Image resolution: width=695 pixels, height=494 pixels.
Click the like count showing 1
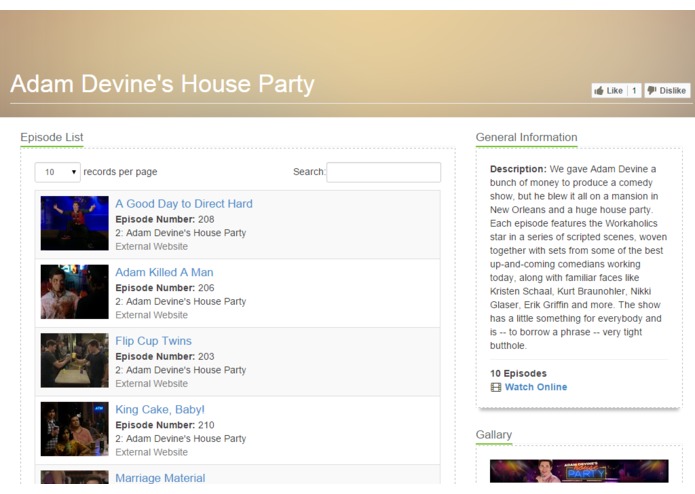635,90
